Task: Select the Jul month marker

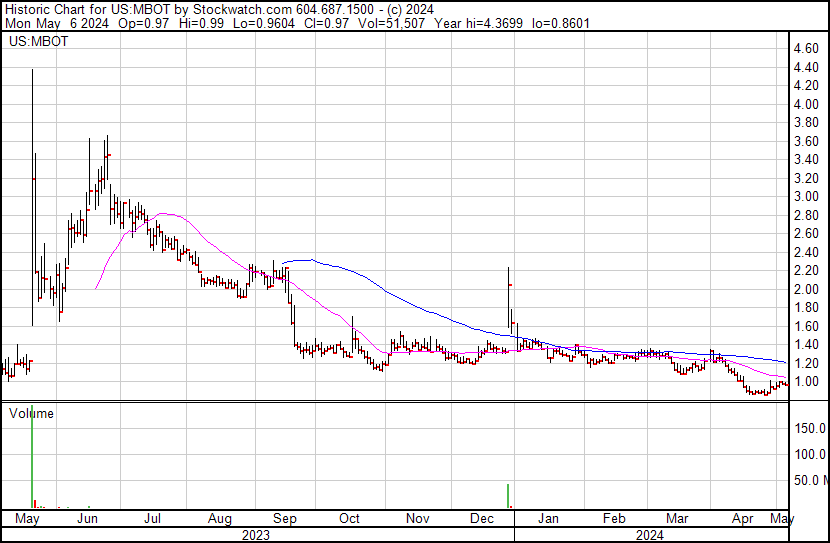Action: coord(153,519)
